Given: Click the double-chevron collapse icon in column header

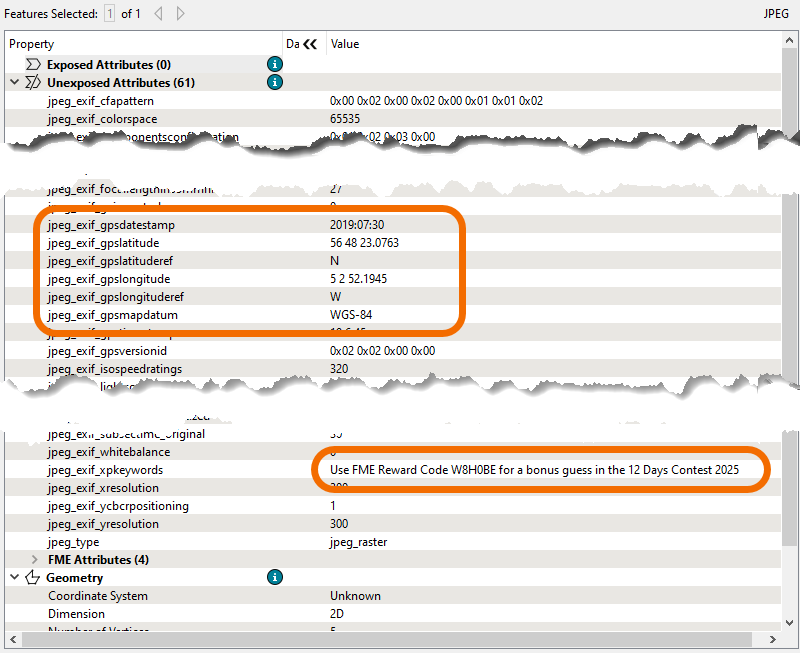Looking at the screenshot, I should (x=309, y=44).
